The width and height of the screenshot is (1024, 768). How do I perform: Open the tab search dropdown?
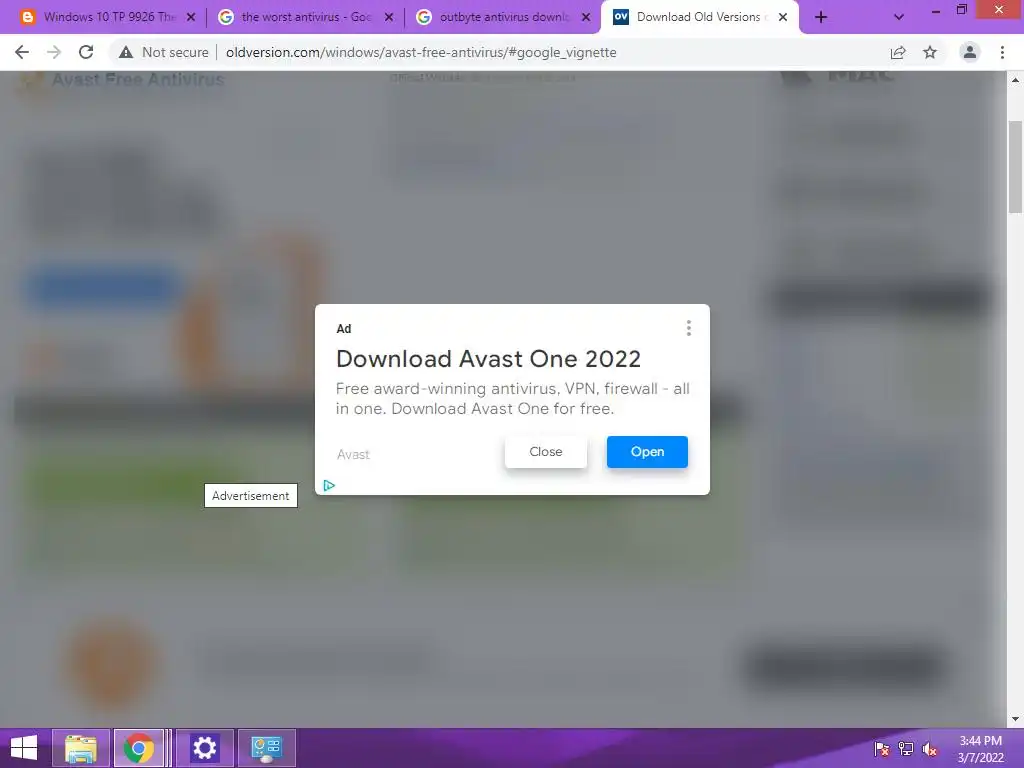click(899, 18)
